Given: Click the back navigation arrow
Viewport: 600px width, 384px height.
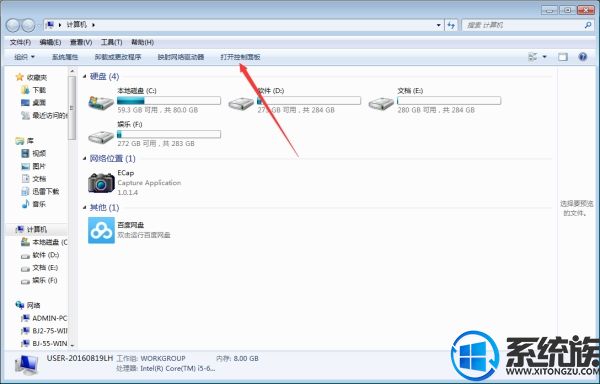Looking at the screenshot, I should (13, 26).
